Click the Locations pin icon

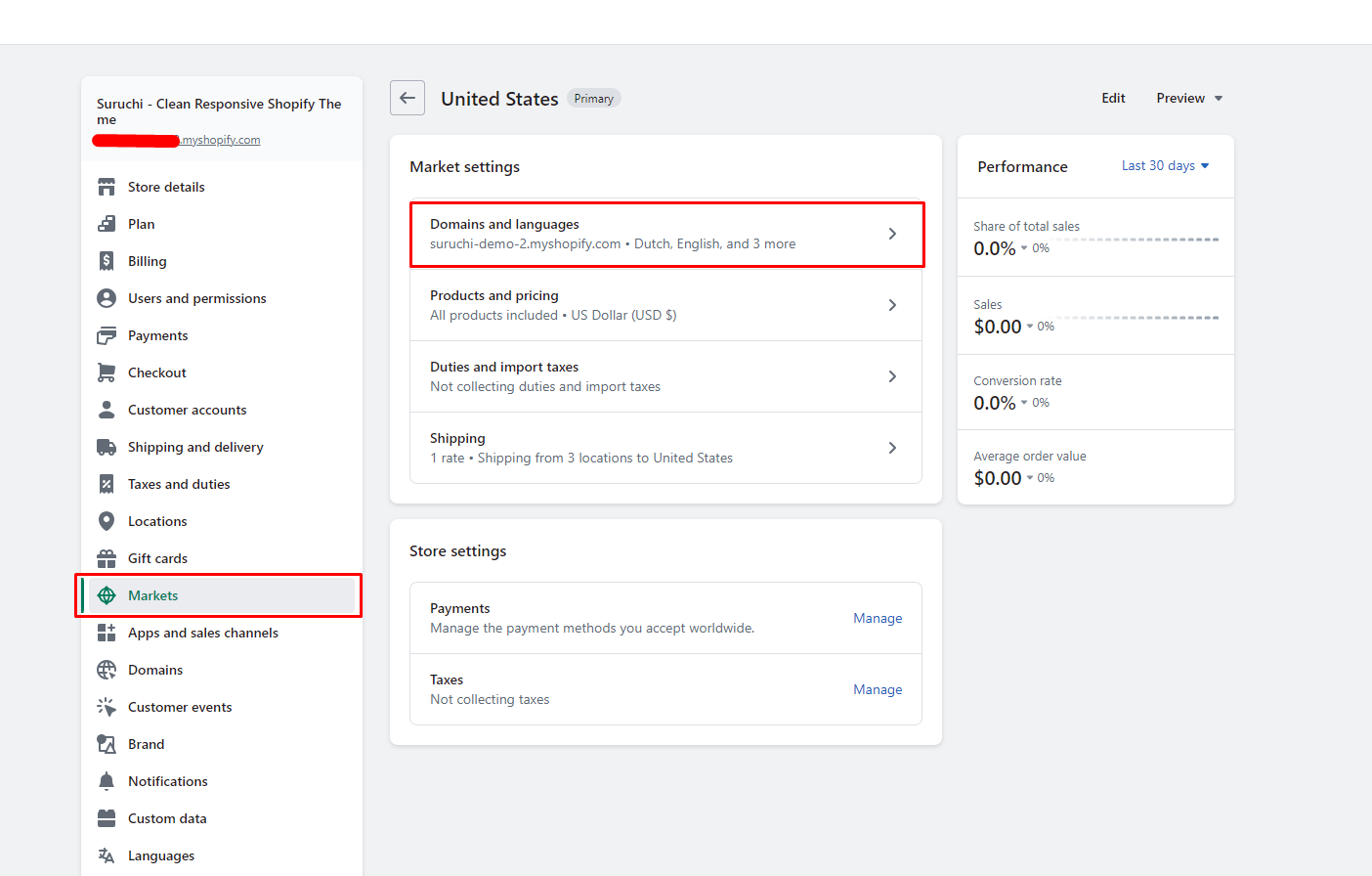[x=107, y=521]
